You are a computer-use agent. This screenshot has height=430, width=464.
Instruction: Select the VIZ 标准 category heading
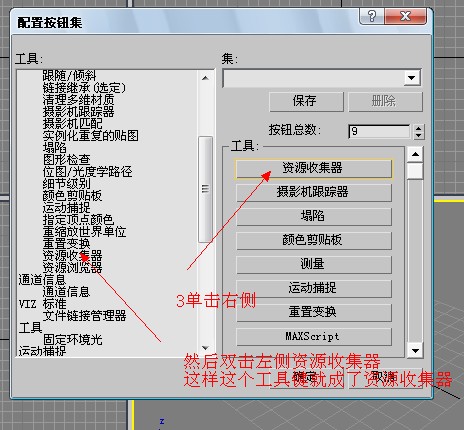pos(42,303)
